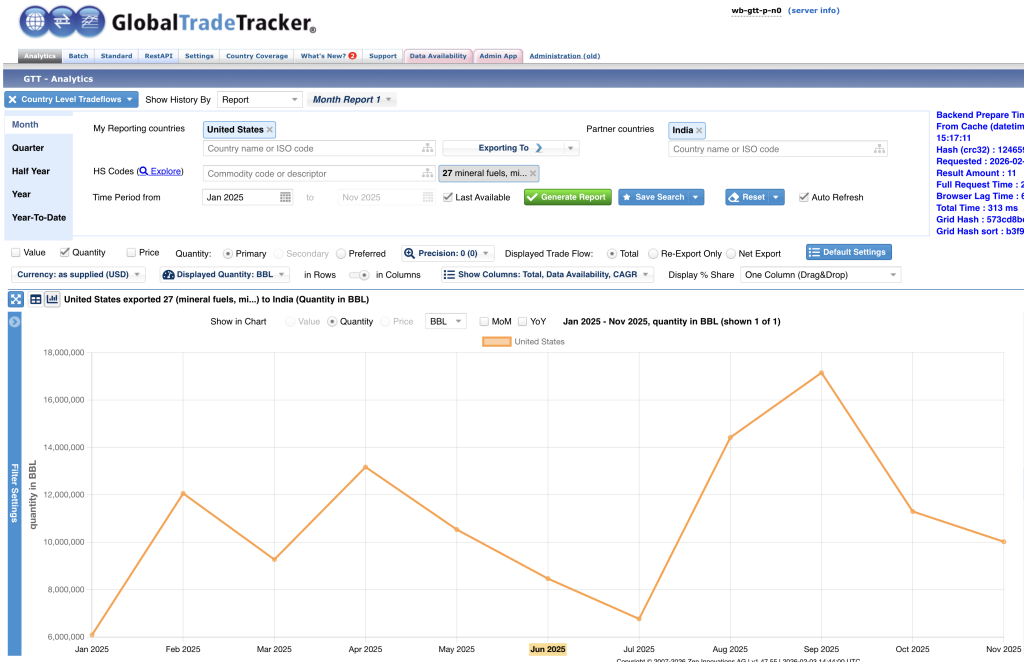
Task: Switch to table grid view icon
Action: tap(35, 299)
